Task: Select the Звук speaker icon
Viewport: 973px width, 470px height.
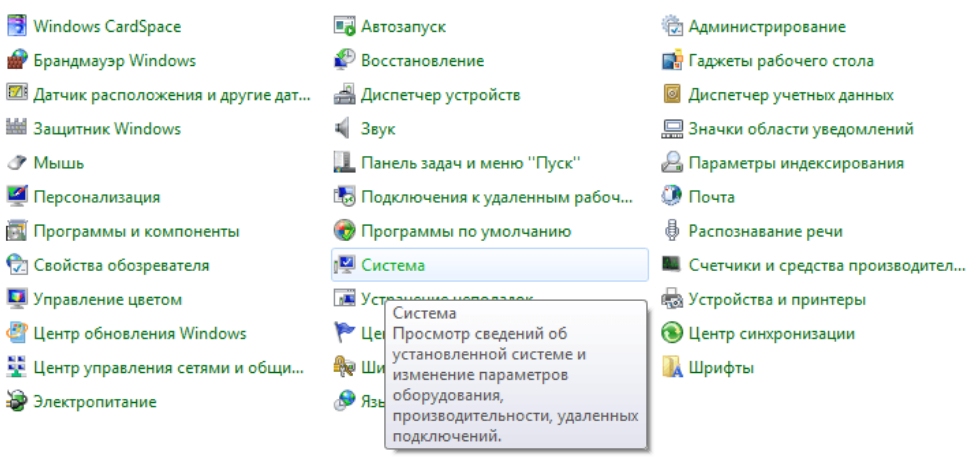Action: click(x=344, y=129)
